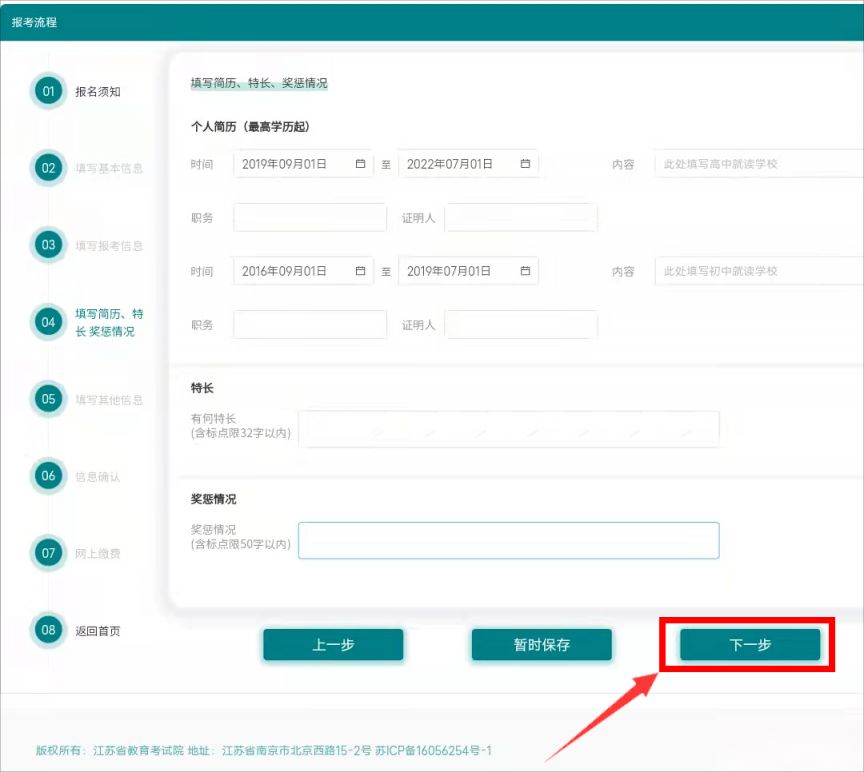Screen dimensions: 864x772
Task: Open calendar for 2016年09月01日 start date
Action: coord(360,271)
